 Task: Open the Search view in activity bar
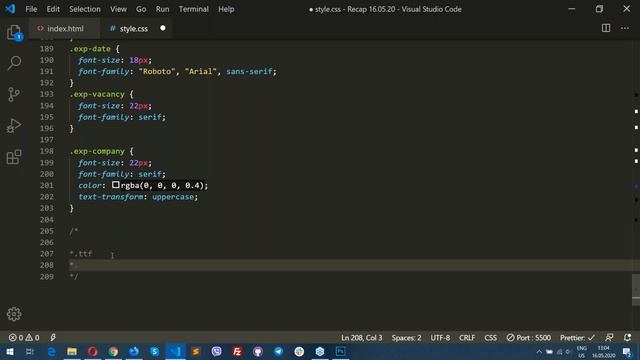[14, 63]
